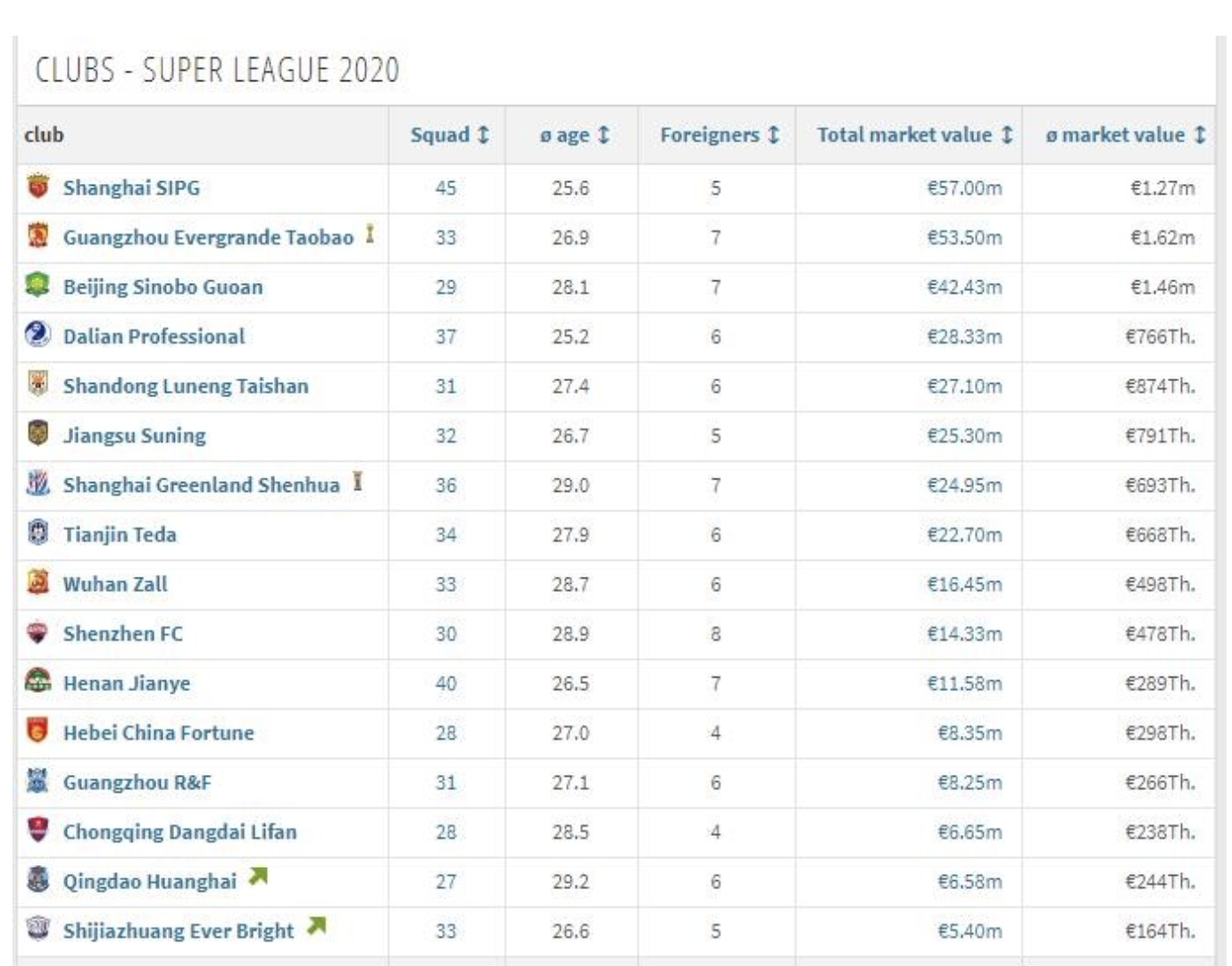
Task: Open the Tianjin Teda club link
Action: [120, 535]
